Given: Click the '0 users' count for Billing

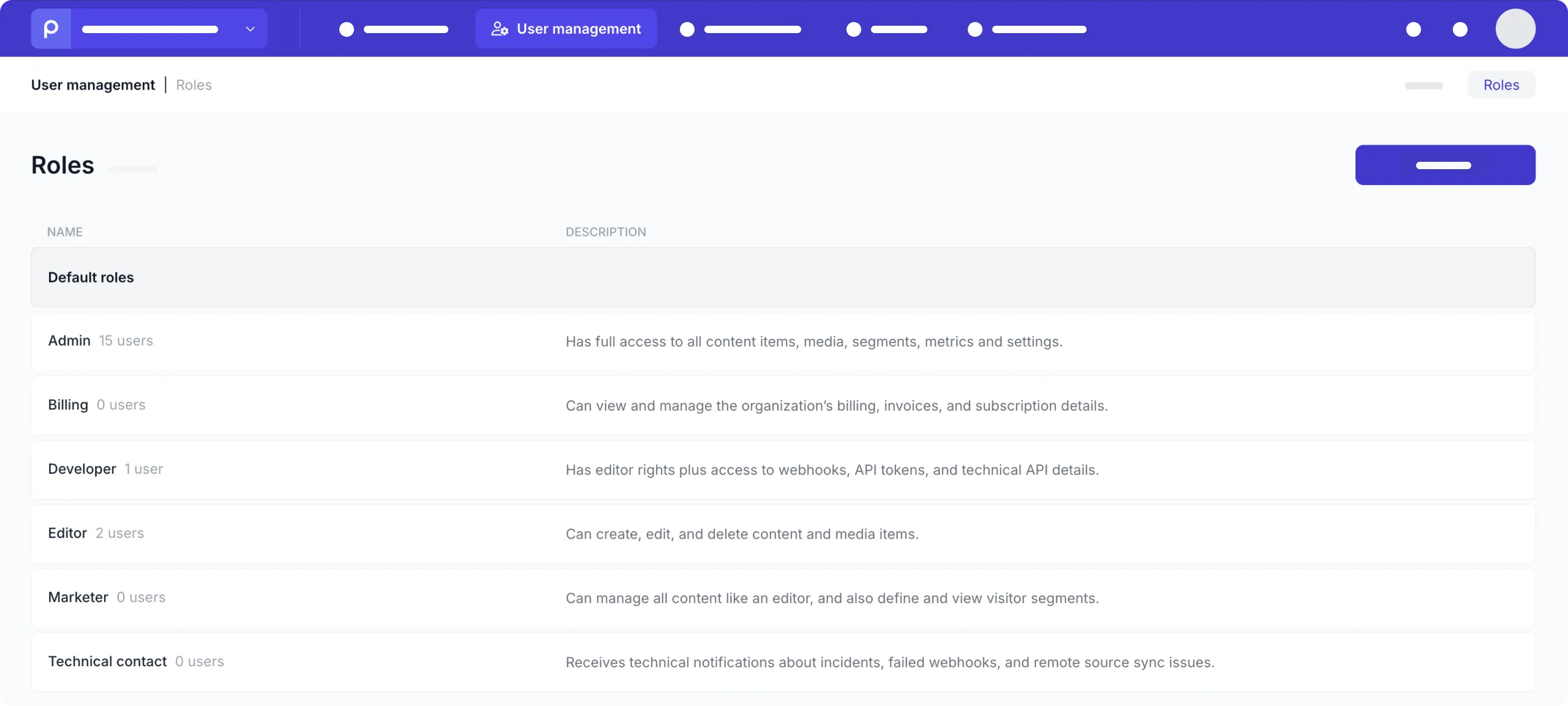Looking at the screenshot, I should click(121, 405).
